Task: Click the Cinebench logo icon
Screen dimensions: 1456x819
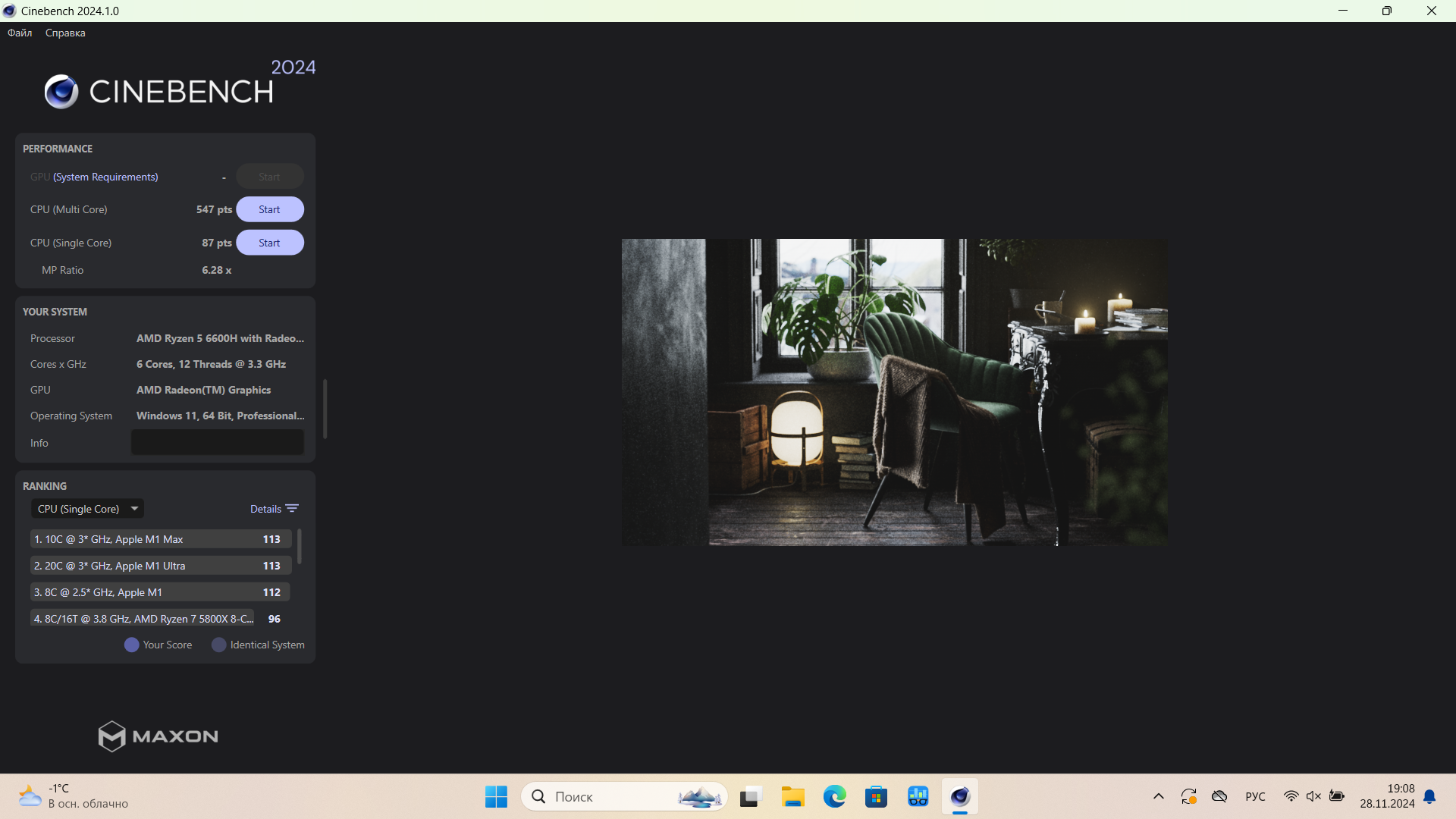Action: (61, 92)
